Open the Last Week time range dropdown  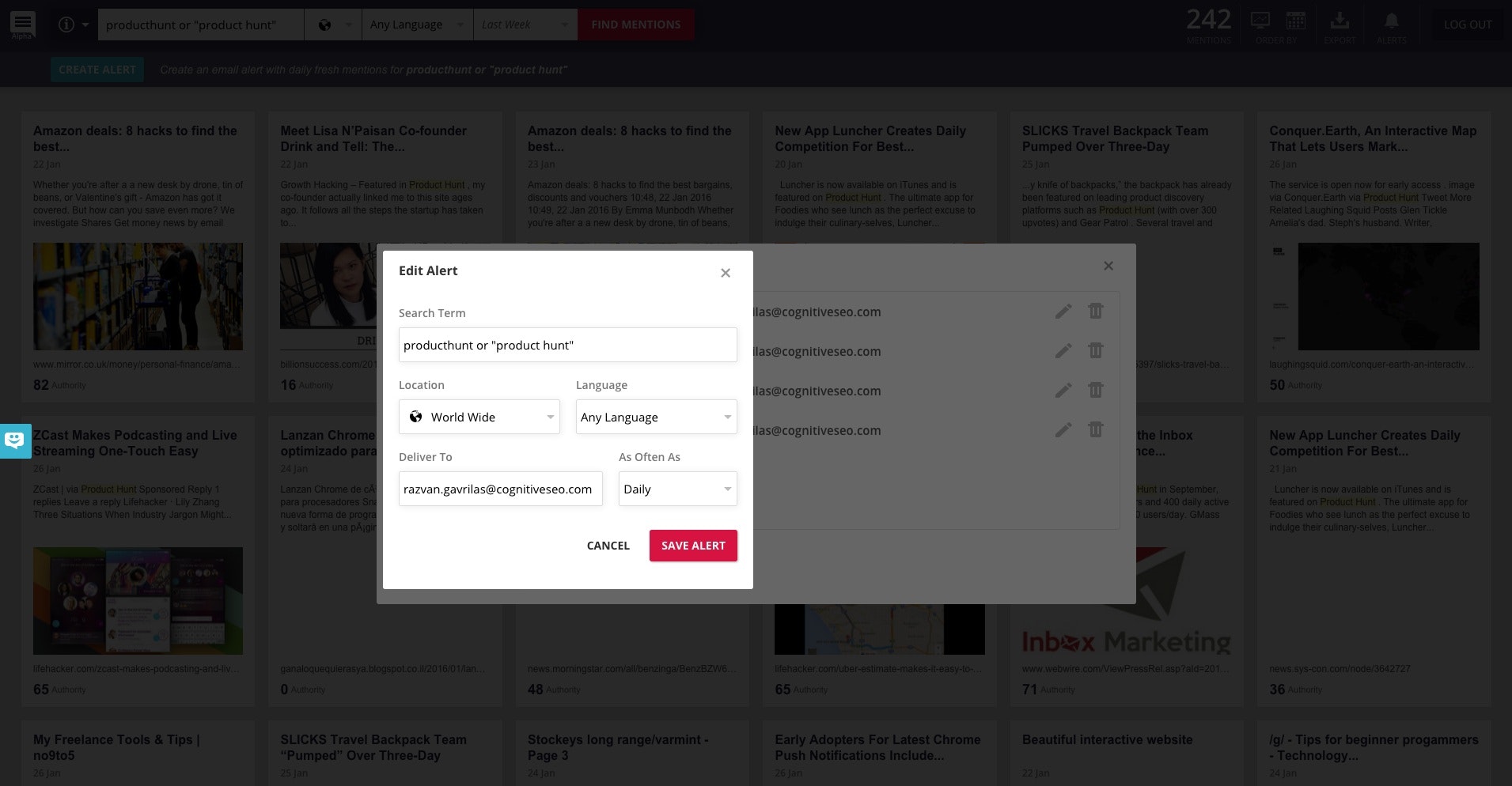click(525, 25)
